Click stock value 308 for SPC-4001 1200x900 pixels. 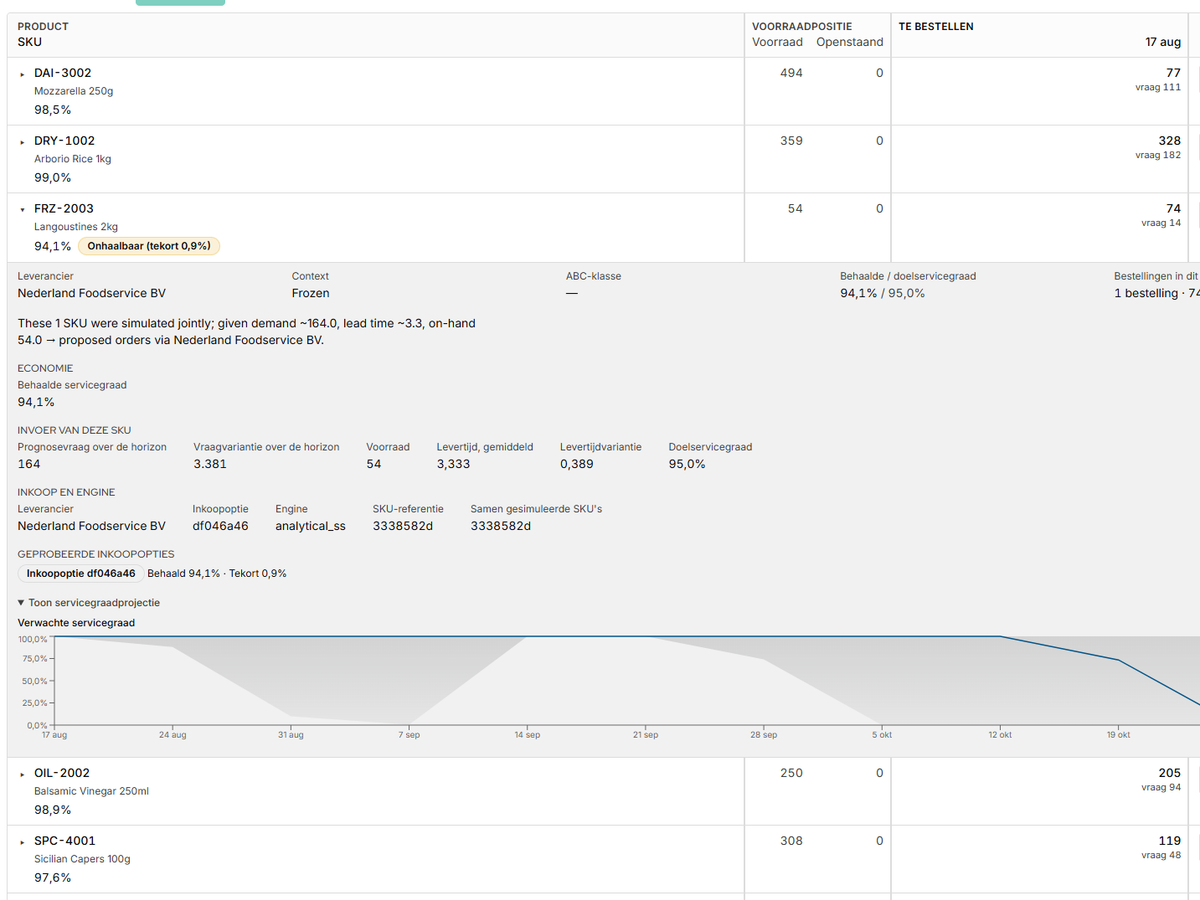(791, 841)
